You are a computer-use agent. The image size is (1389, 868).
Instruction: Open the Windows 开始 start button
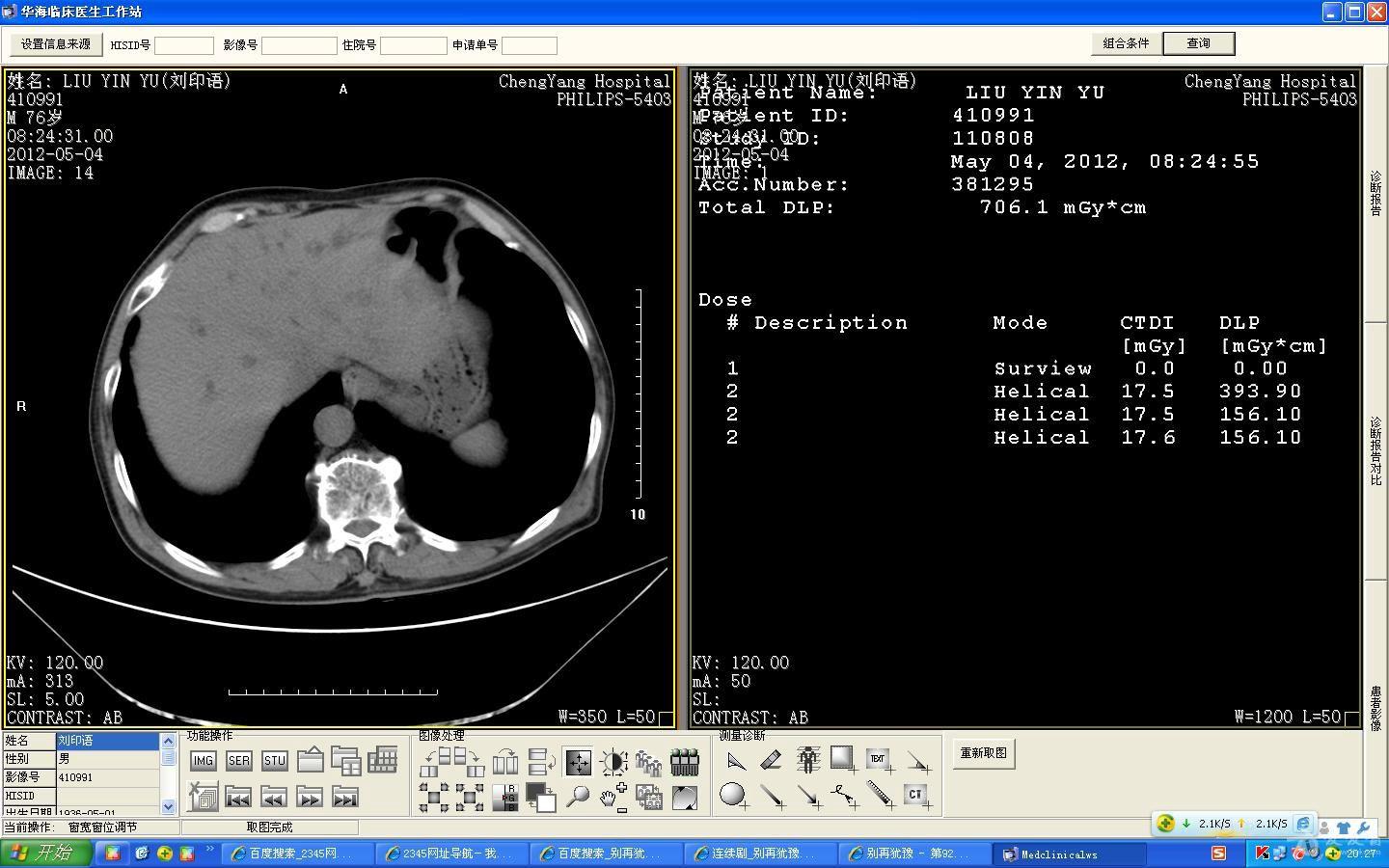tap(46, 854)
